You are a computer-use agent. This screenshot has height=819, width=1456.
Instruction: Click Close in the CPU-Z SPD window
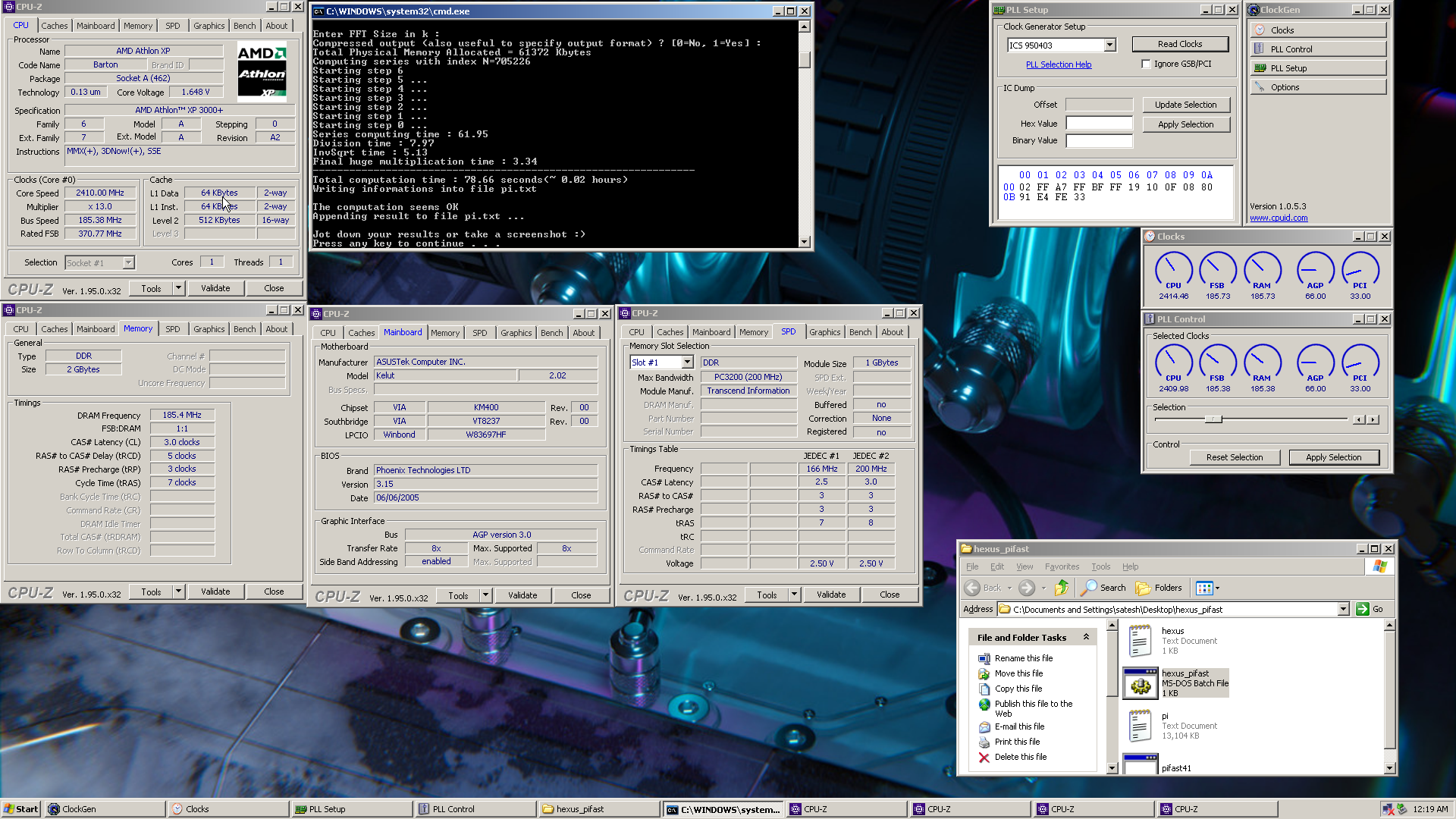[890, 595]
